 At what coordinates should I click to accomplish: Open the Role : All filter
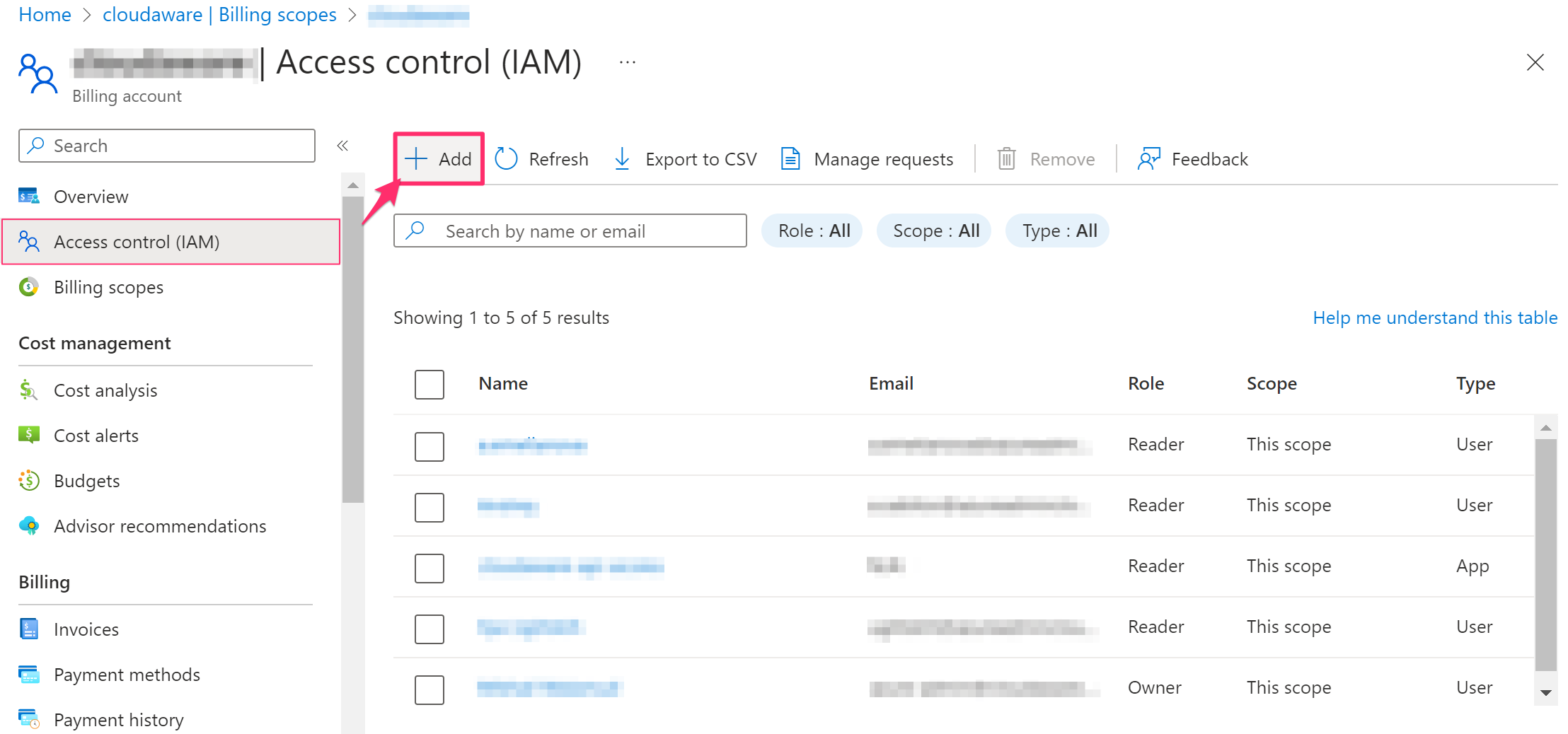point(812,231)
